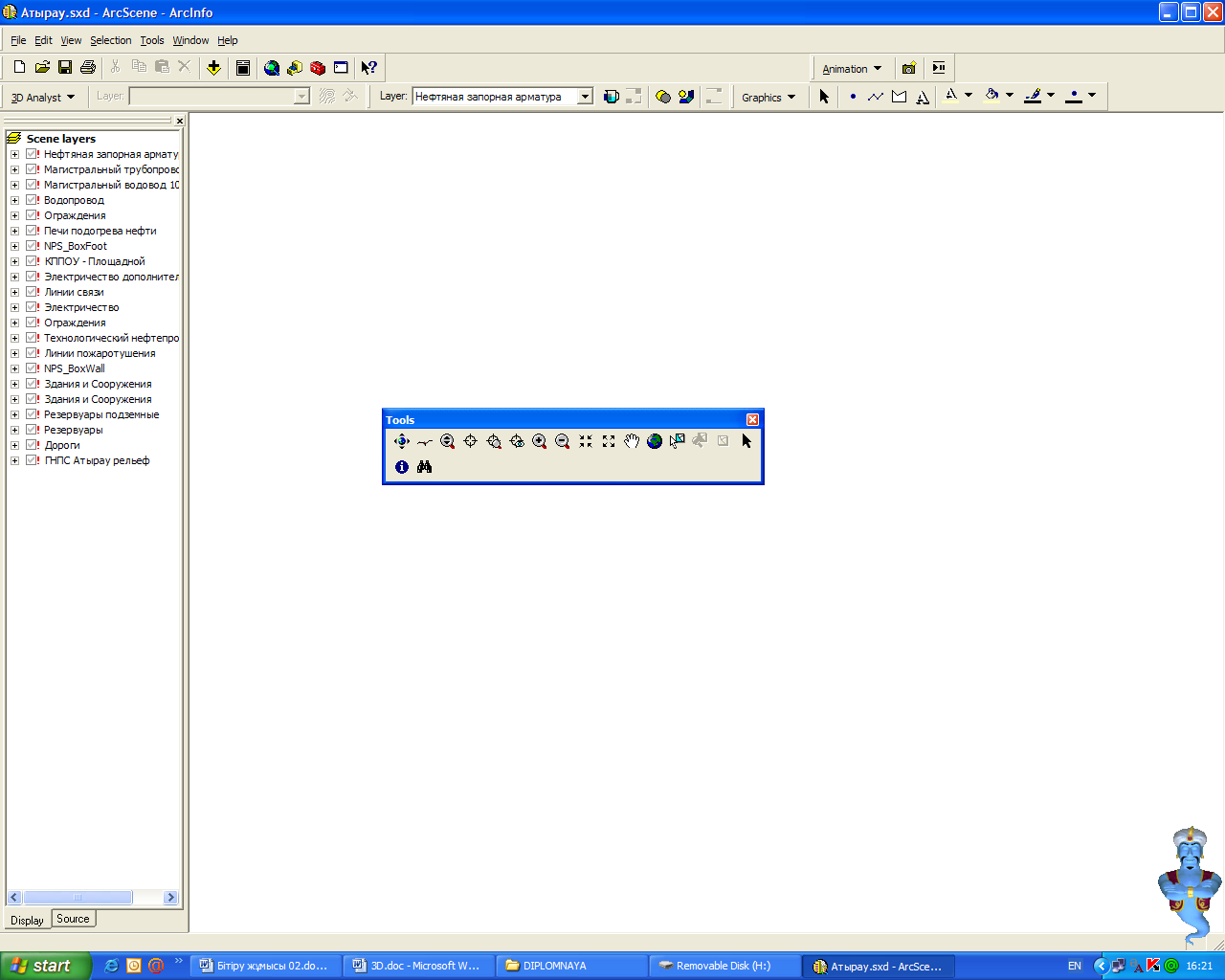This screenshot has width=1225, height=980.
Task: Select the Set Observer tool
Action: (x=517, y=441)
